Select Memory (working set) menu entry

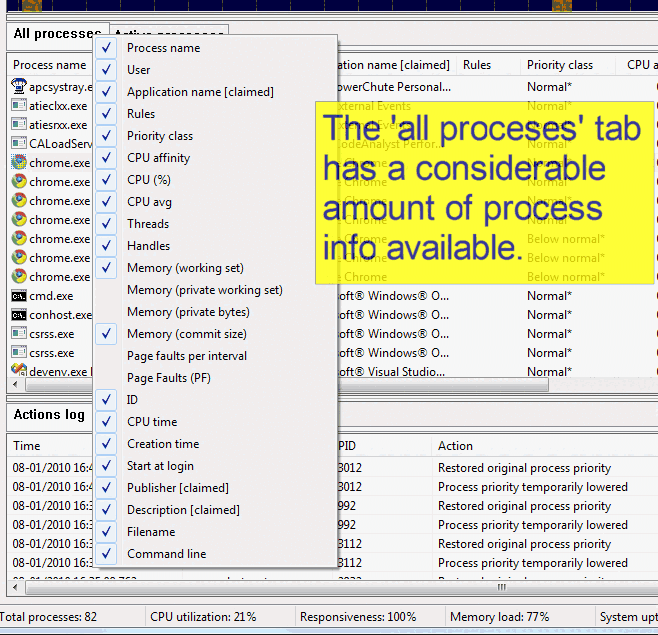point(216,267)
